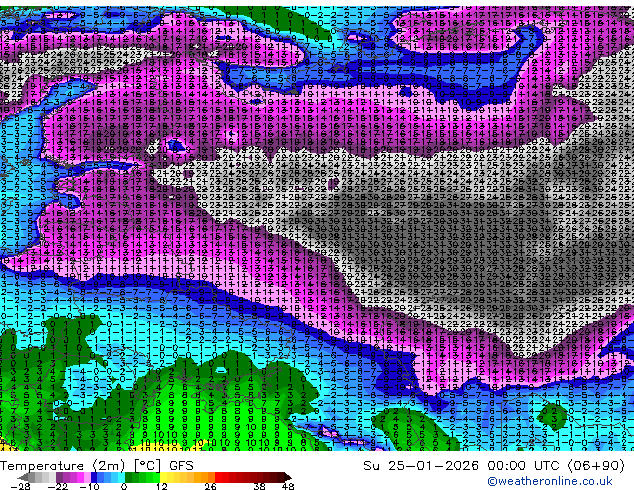Image resolution: width=634 pixels, height=490 pixels.
Task: Click the '-10' legend scale label
Action: 89,486
